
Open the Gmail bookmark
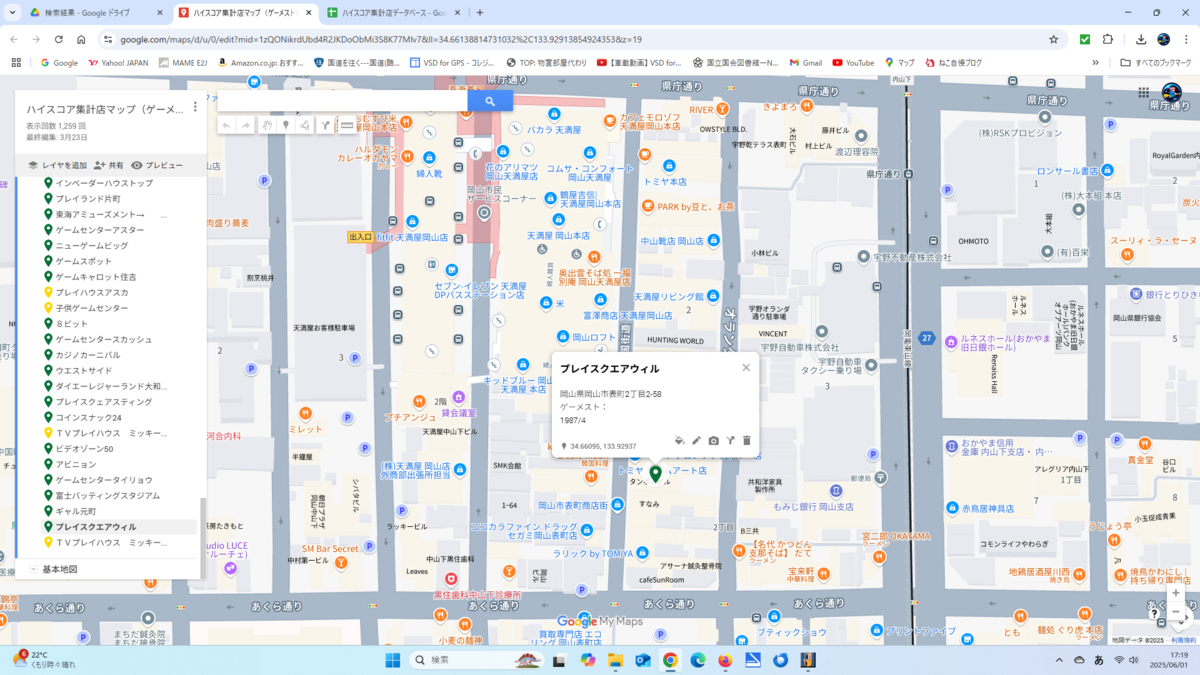(x=804, y=62)
